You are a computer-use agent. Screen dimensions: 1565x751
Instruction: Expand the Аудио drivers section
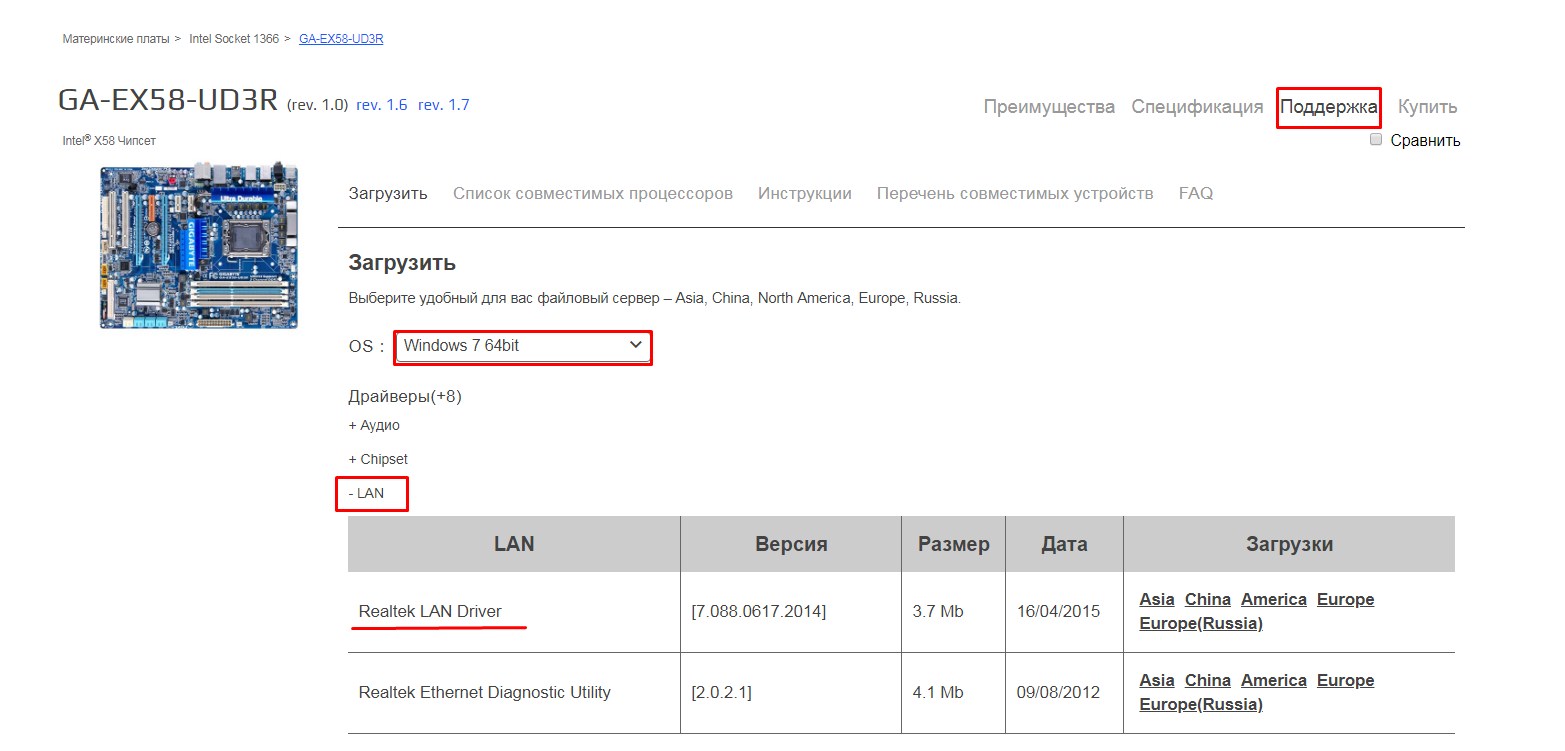point(374,425)
